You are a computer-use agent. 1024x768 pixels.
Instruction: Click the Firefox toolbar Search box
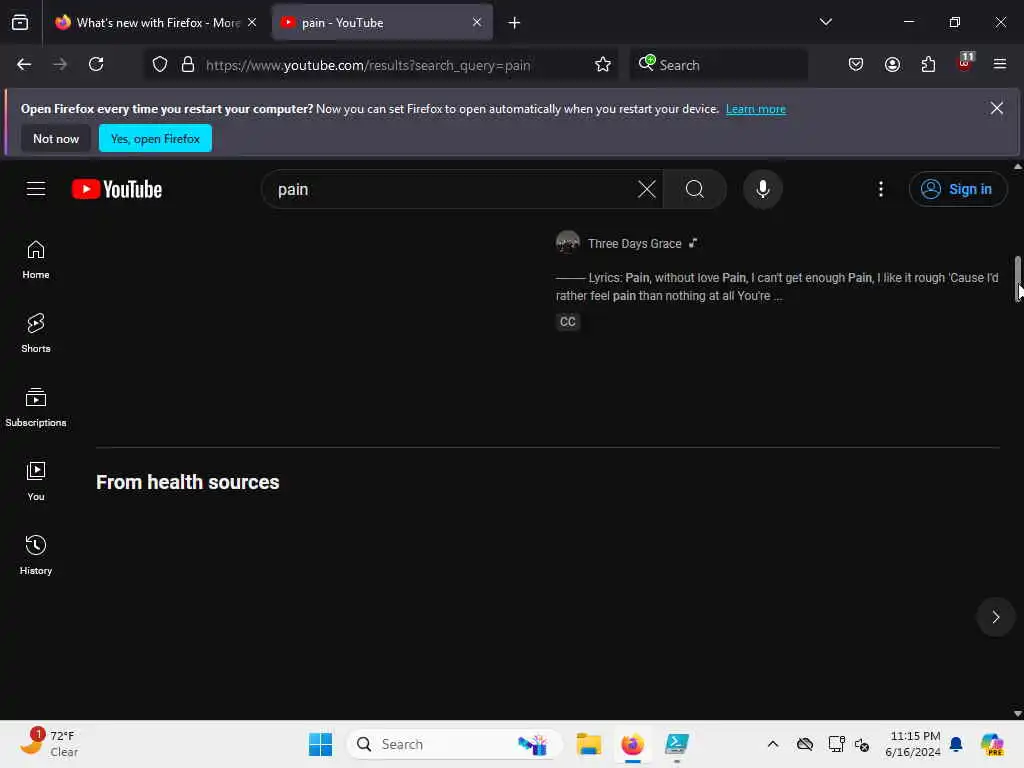pos(718,65)
